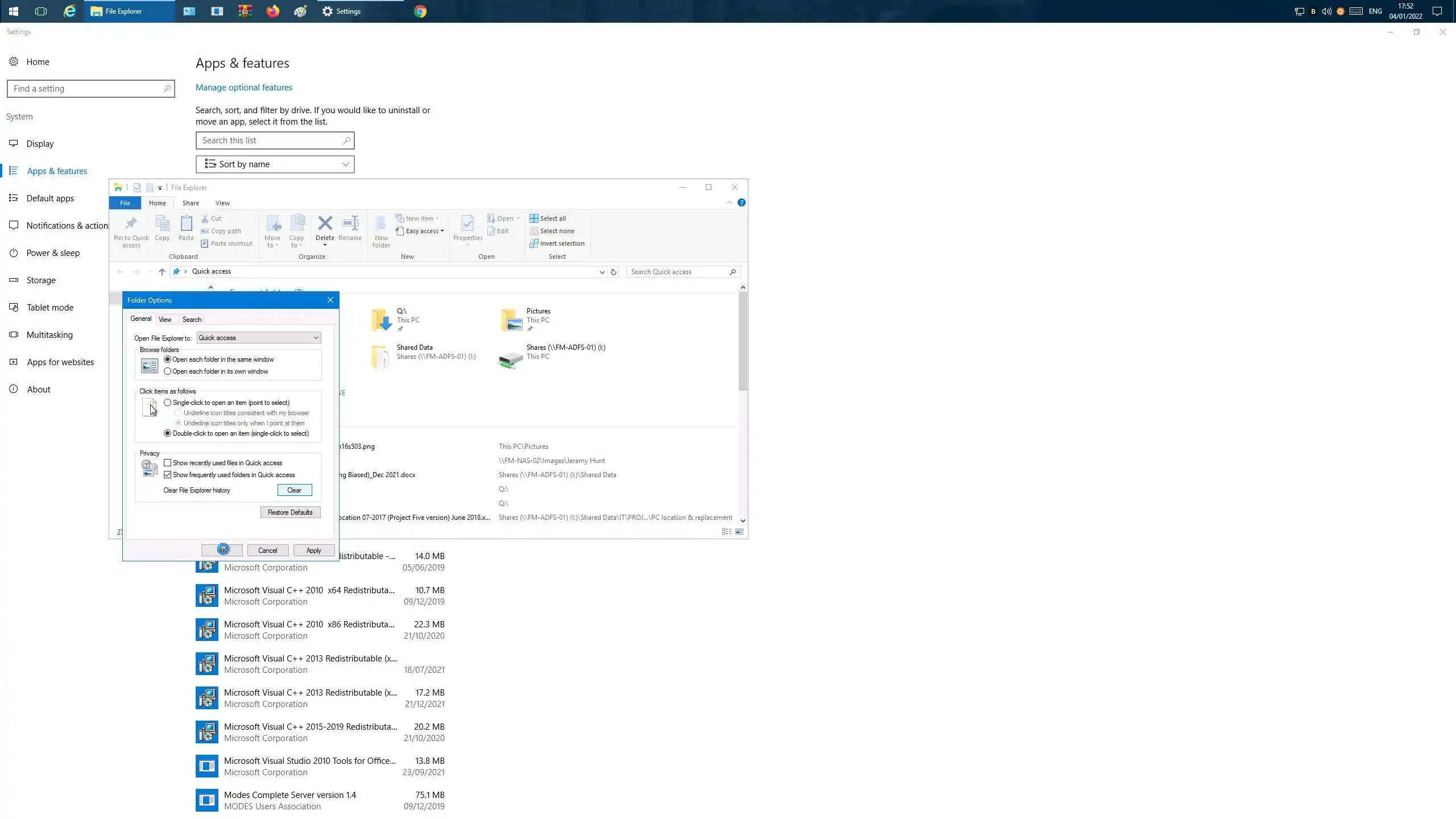The width and height of the screenshot is (1456, 819).
Task: Click the up arrow navigation icon
Action: 162,272
